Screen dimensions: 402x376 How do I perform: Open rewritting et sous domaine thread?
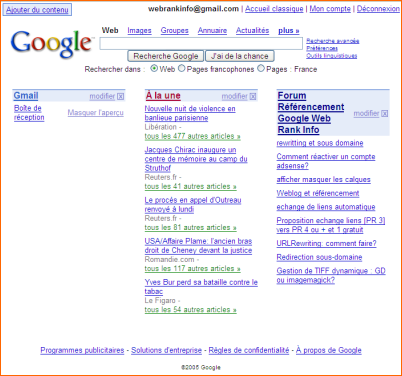tap(320, 143)
